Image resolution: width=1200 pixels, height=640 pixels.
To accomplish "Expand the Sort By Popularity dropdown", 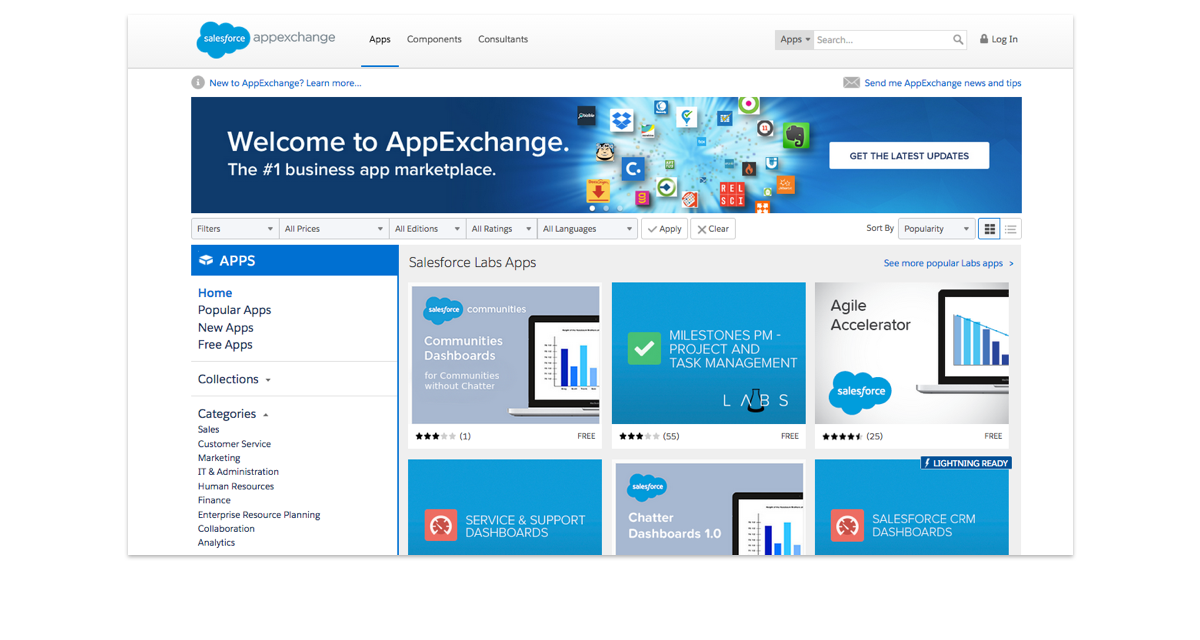I will [936, 229].
